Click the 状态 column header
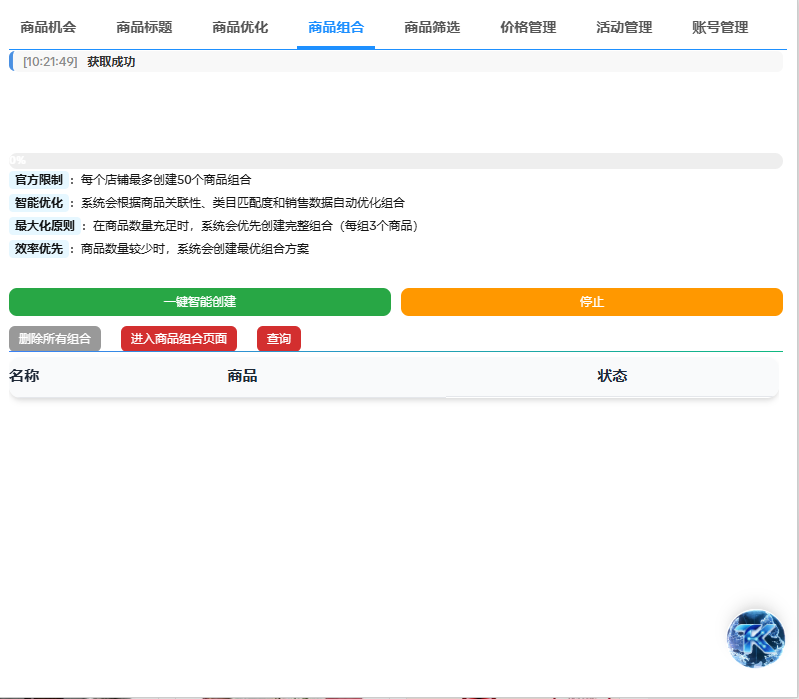799x699 pixels. 612,376
